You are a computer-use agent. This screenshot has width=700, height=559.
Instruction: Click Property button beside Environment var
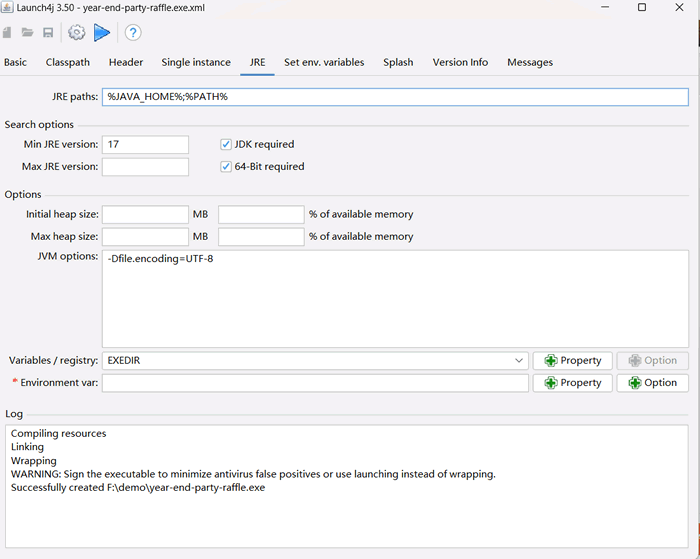(572, 382)
